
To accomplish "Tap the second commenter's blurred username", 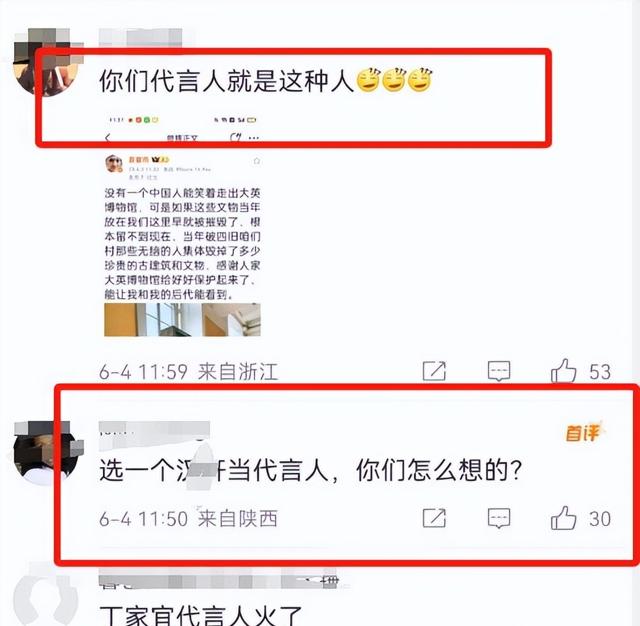I will [154, 431].
